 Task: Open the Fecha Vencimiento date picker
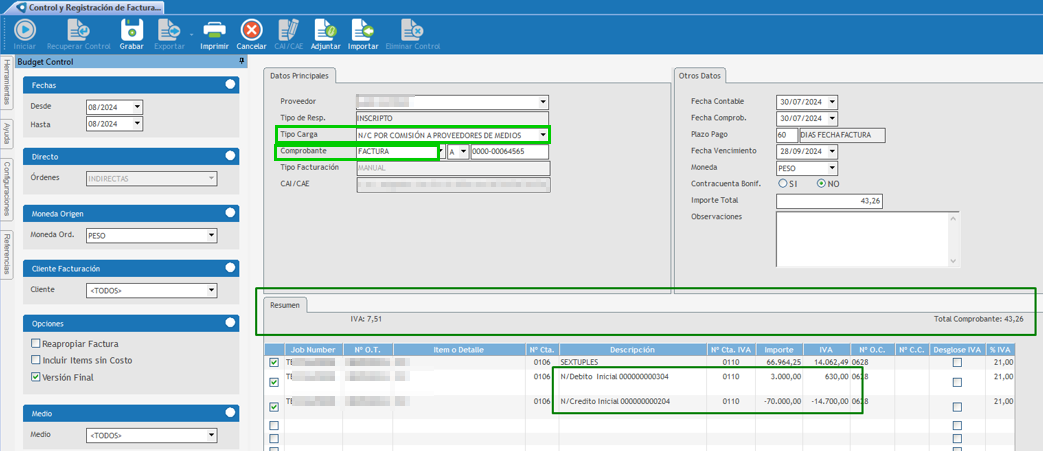(832, 152)
